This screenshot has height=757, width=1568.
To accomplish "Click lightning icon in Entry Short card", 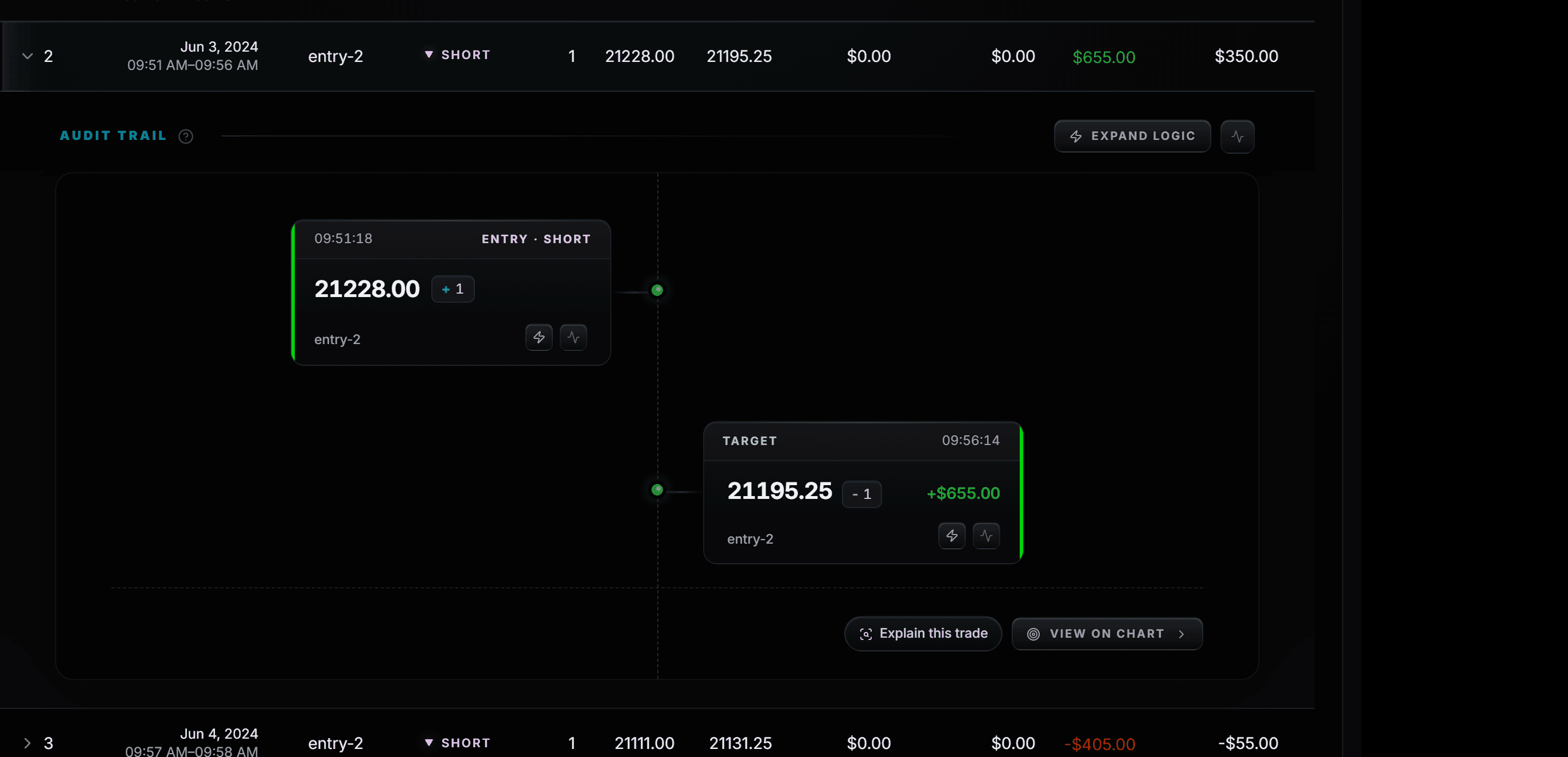I will click(x=539, y=337).
